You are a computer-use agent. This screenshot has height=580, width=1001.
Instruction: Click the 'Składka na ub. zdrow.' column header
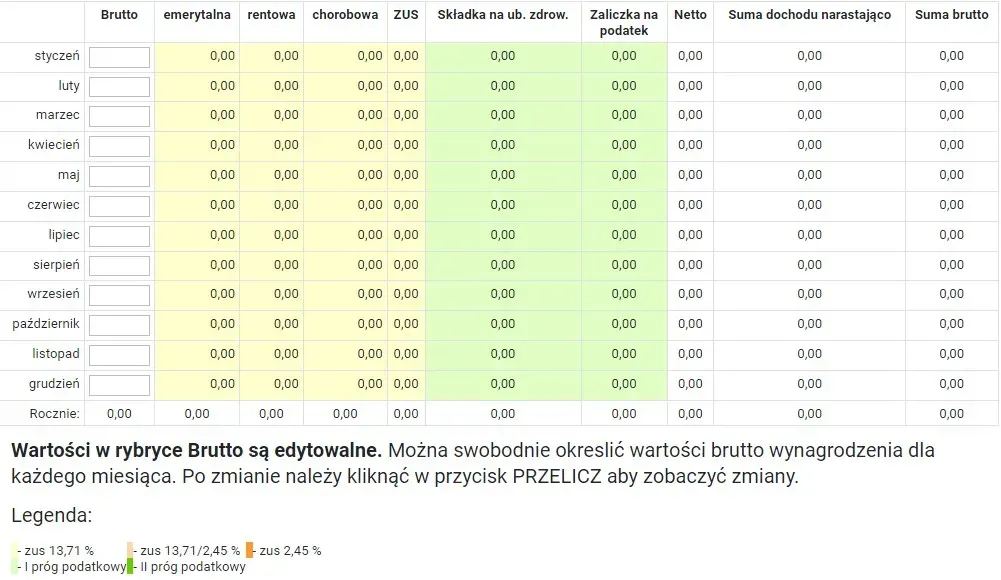[x=503, y=15]
